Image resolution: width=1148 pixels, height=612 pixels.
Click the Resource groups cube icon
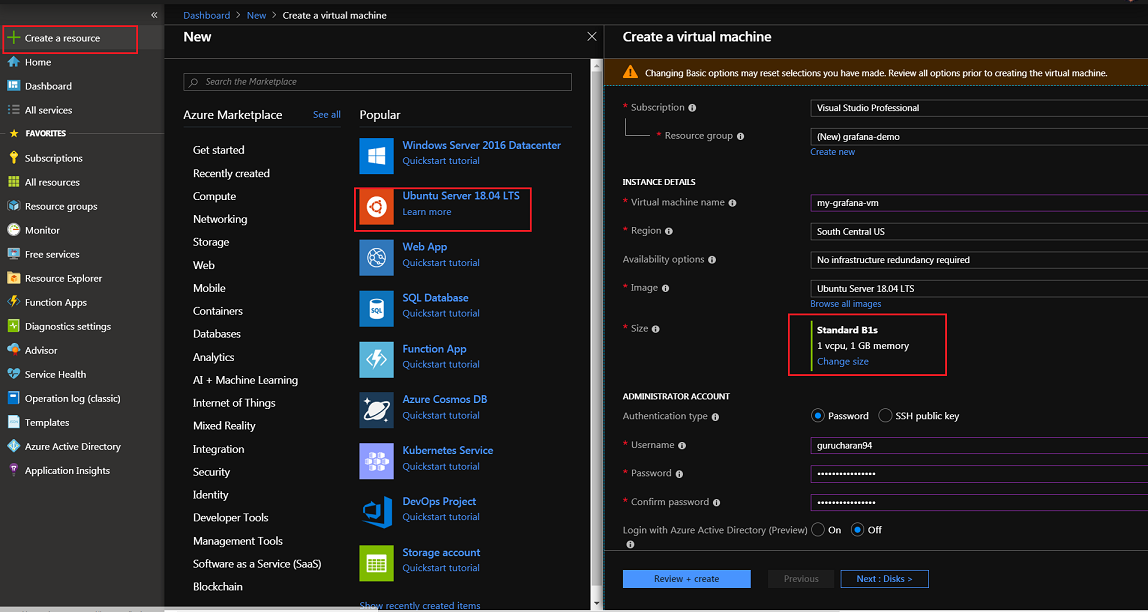13,206
